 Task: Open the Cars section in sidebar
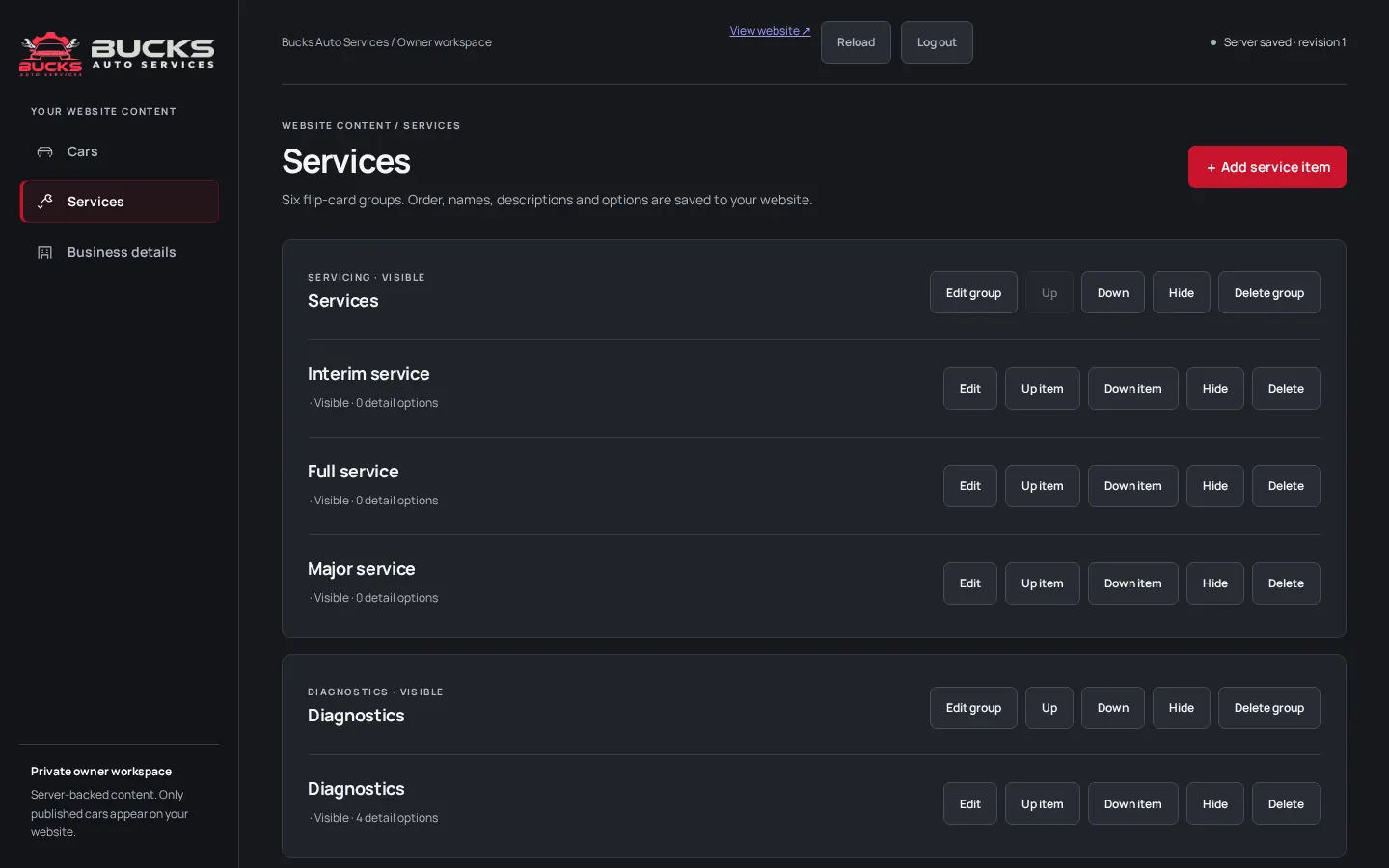click(x=119, y=151)
